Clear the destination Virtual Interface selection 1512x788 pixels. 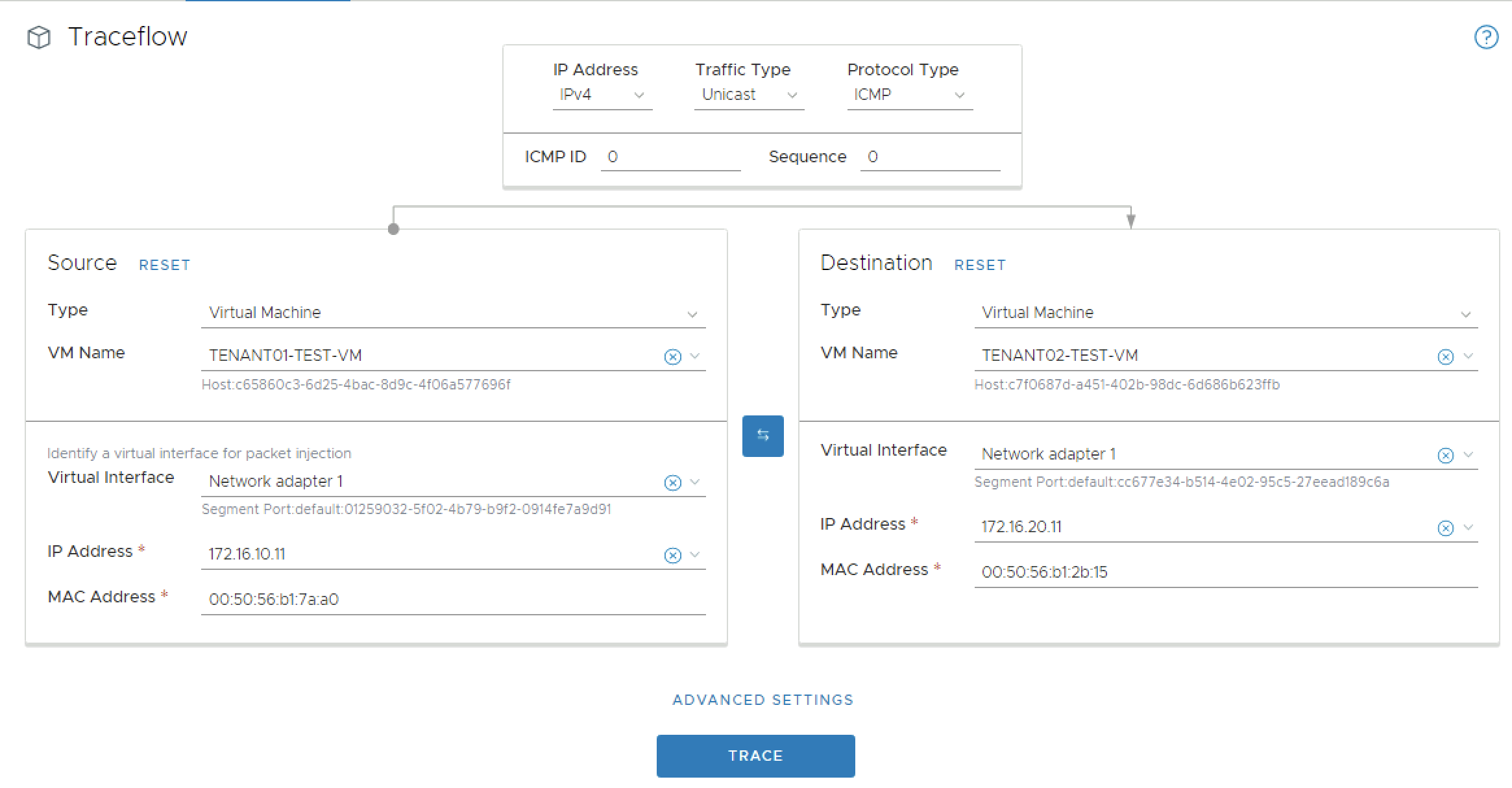pos(1445,455)
